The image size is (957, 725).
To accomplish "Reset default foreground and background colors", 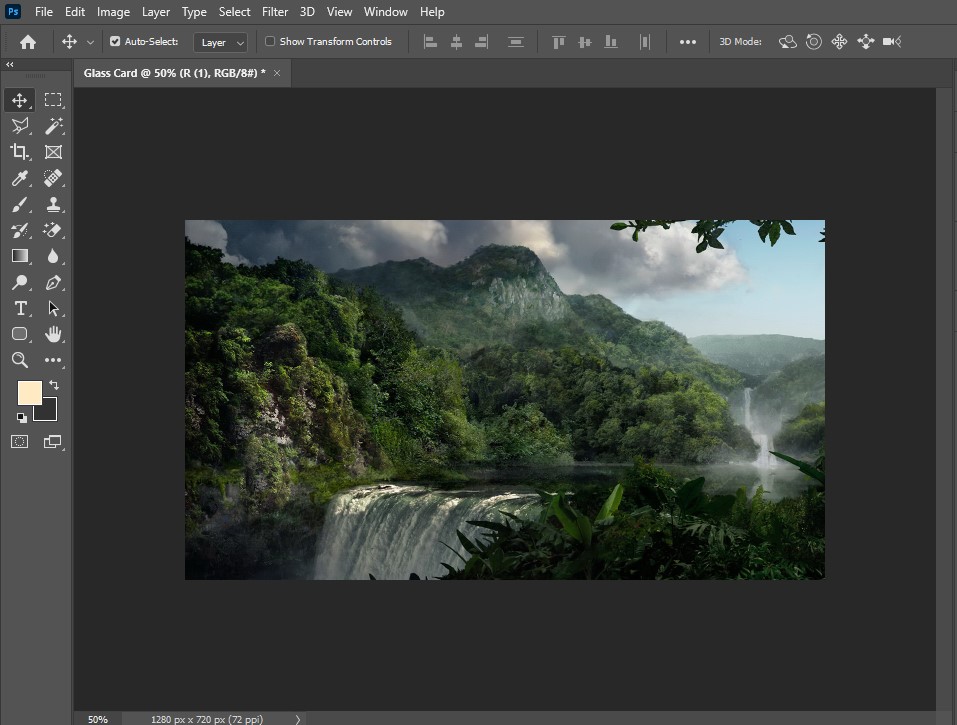I will click(21, 418).
